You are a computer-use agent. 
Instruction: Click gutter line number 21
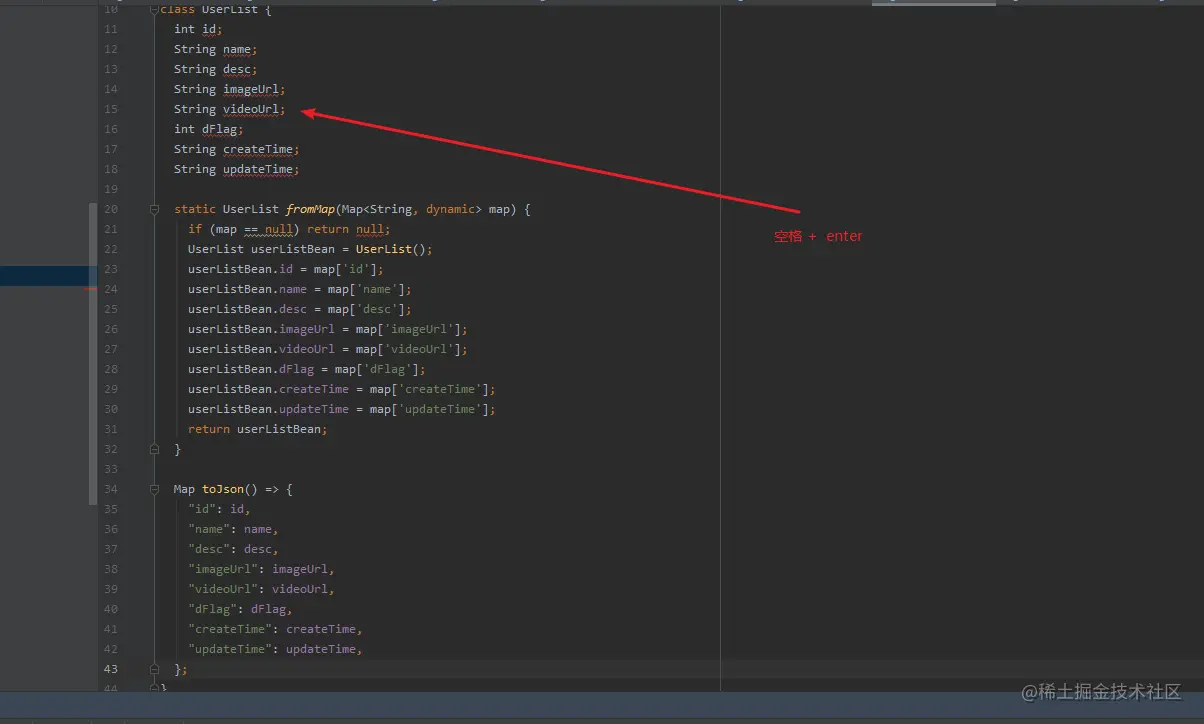pyautogui.click(x=110, y=229)
